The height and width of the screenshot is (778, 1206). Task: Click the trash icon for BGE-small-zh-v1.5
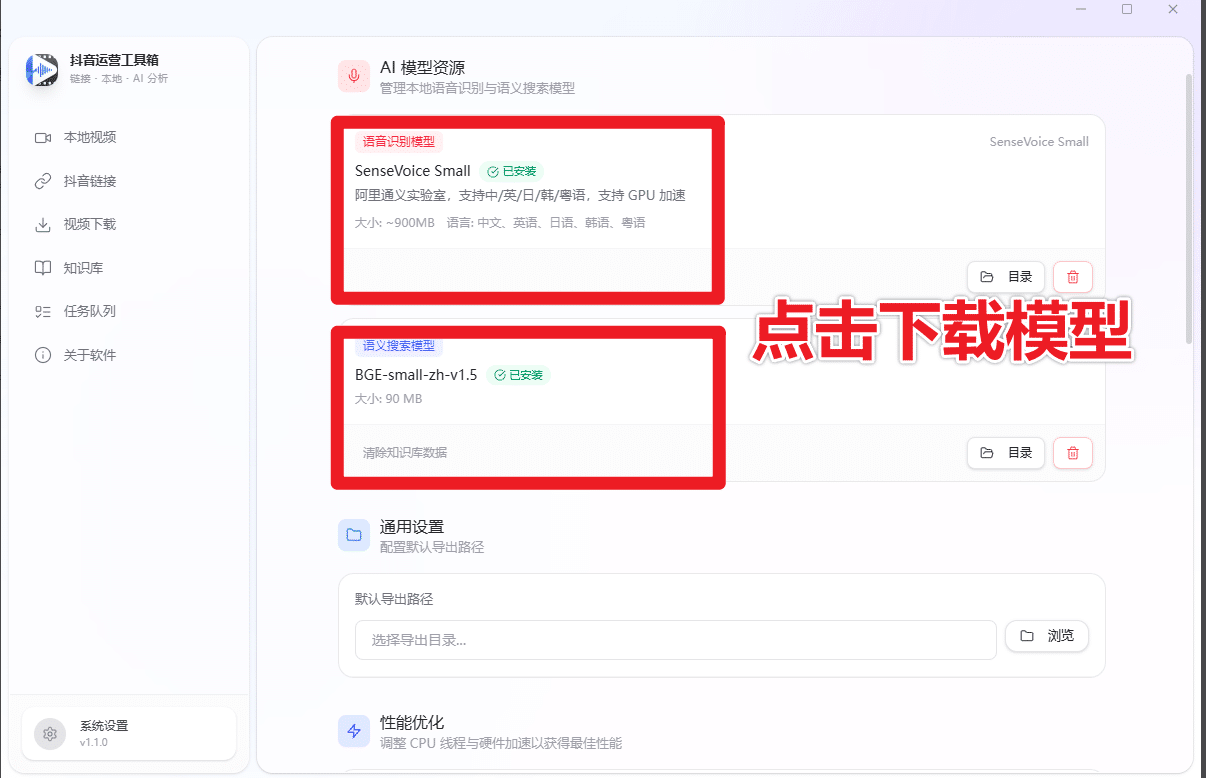pos(1072,453)
